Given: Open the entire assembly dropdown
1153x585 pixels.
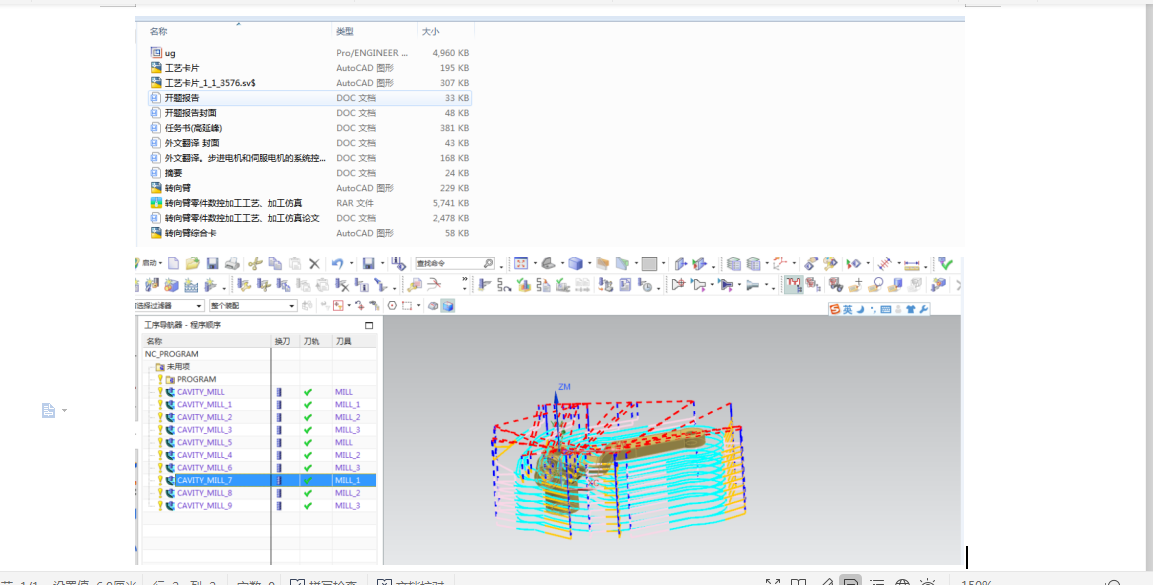Looking at the screenshot, I should [292, 306].
